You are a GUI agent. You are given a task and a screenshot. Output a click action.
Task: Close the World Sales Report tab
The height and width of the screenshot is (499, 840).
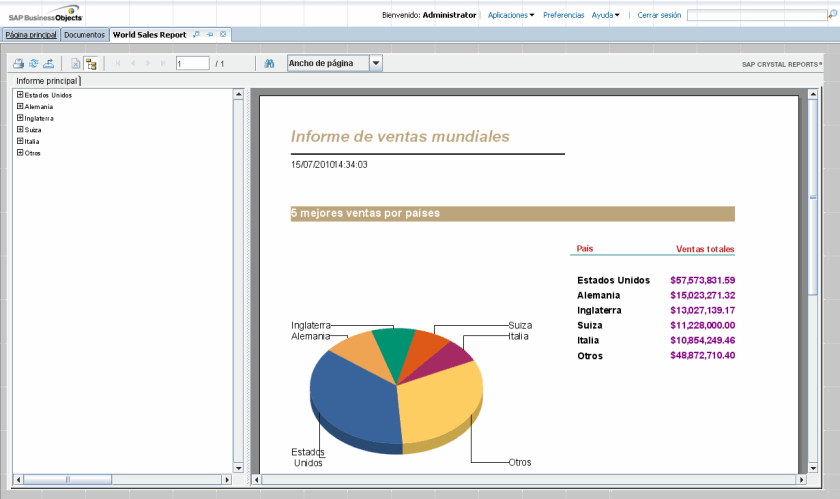pos(223,34)
